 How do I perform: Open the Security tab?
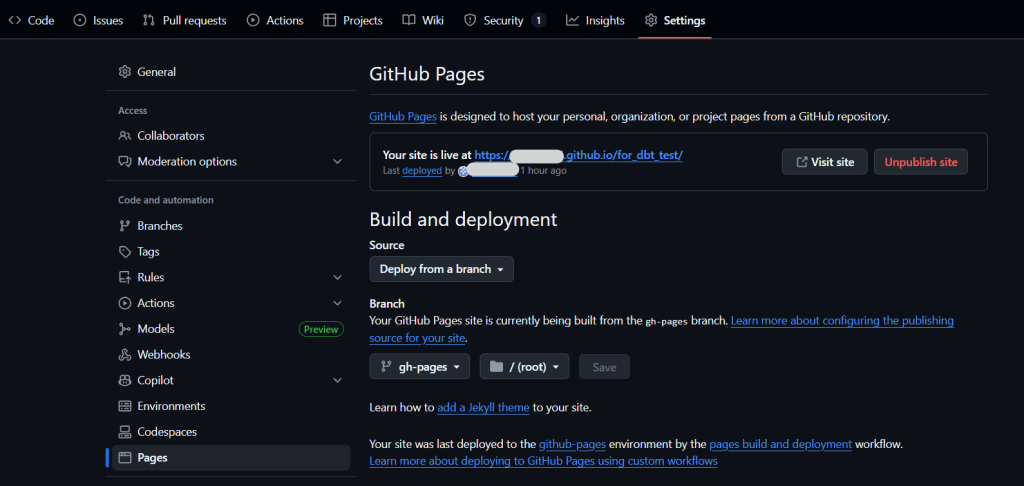pos(504,20)
